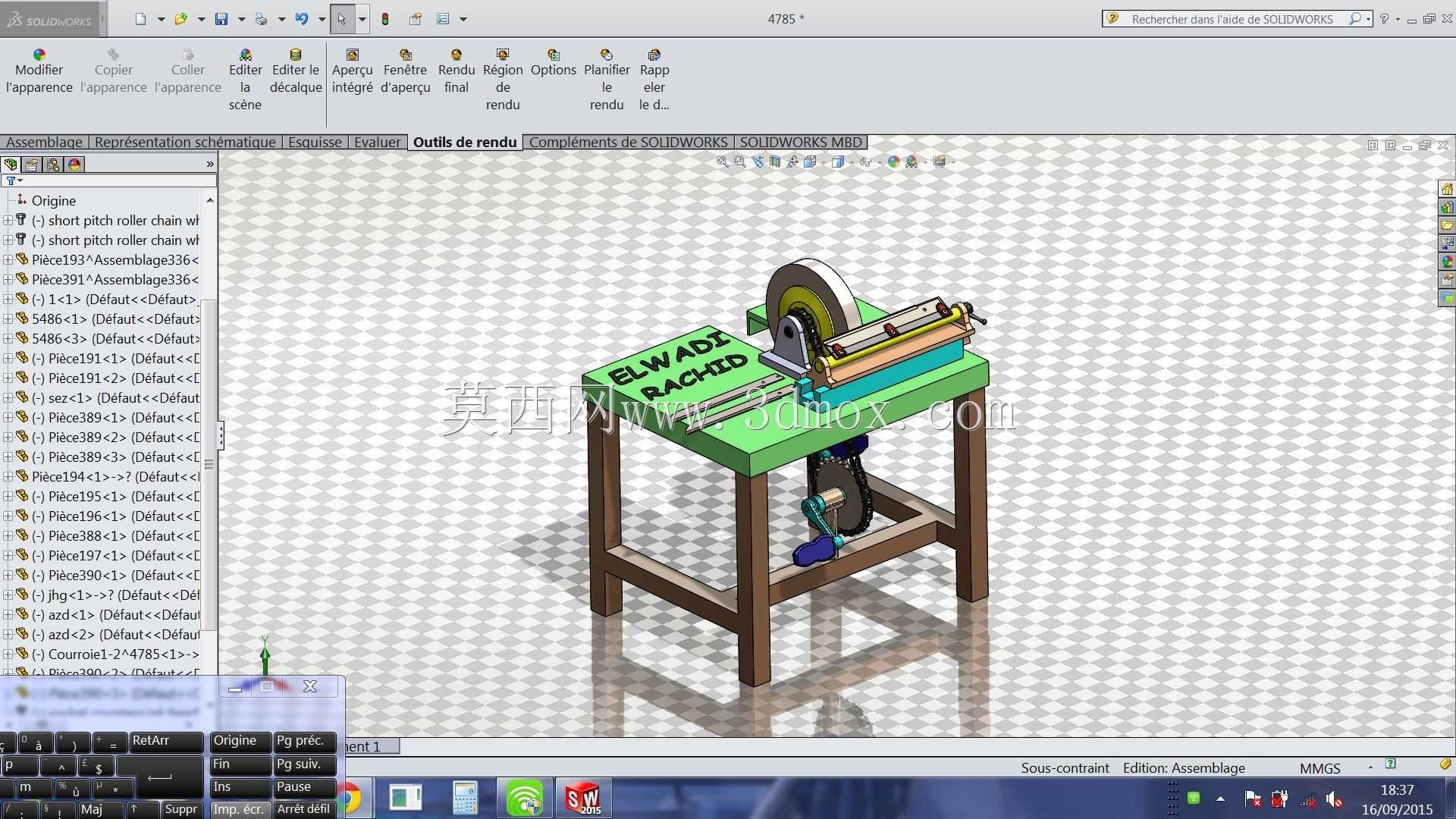Click Editer la scène tool
The height and width of the screenshot is (819, 1456).
[x=245, y=80]
